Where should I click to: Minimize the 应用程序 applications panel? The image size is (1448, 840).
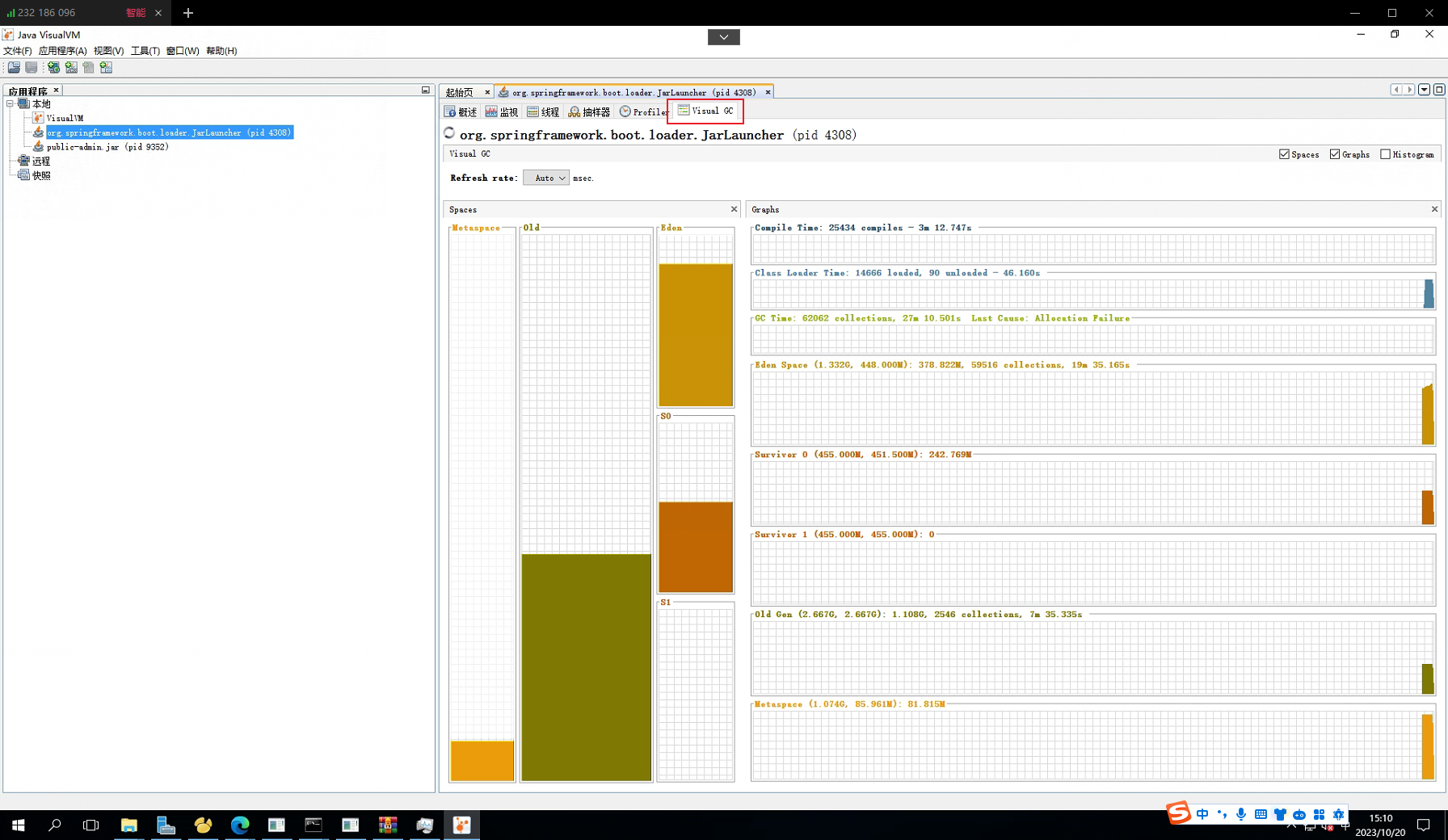(426, 90)
